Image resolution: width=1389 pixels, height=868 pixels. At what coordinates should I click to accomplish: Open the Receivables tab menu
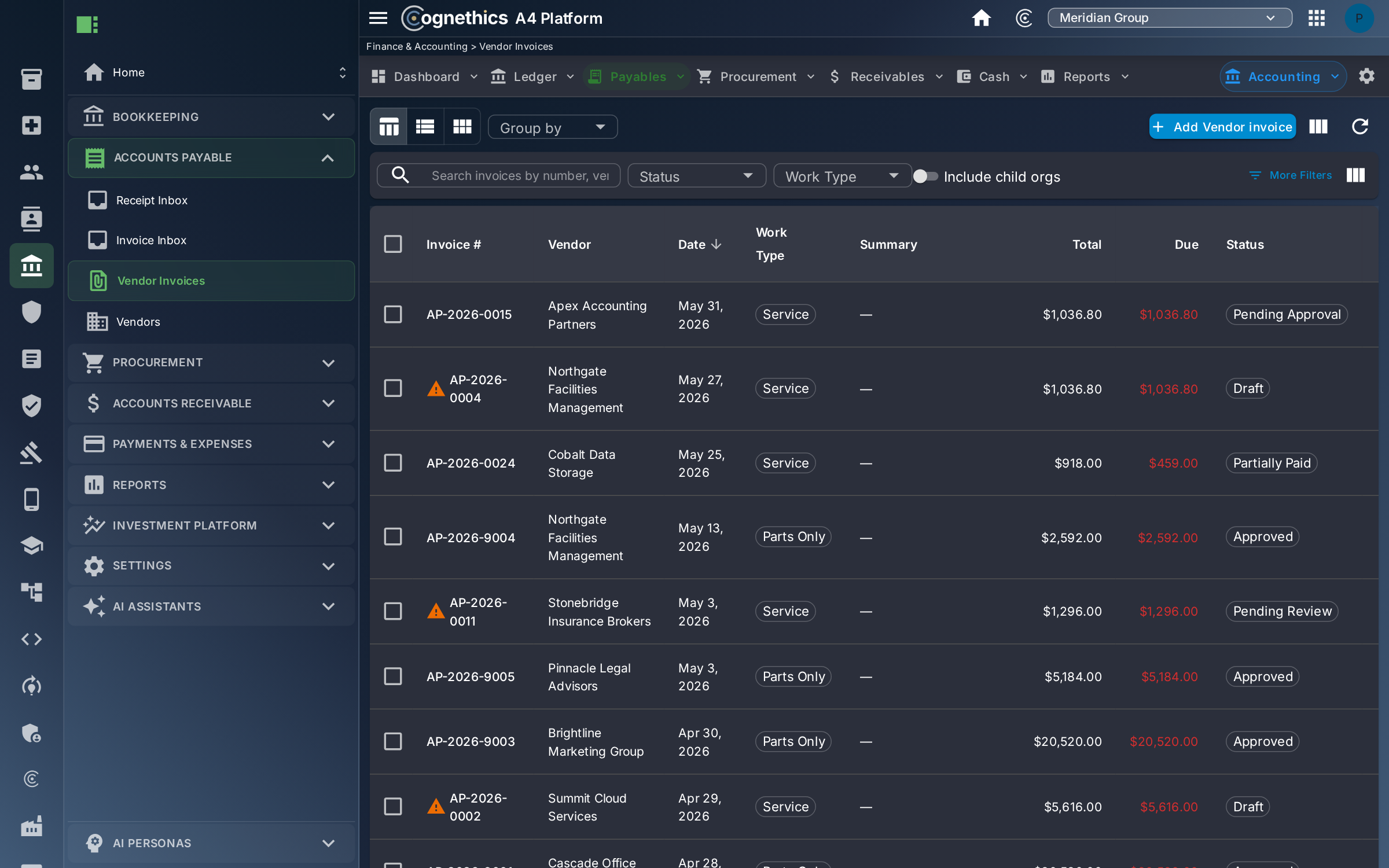(x=886, y=76)
